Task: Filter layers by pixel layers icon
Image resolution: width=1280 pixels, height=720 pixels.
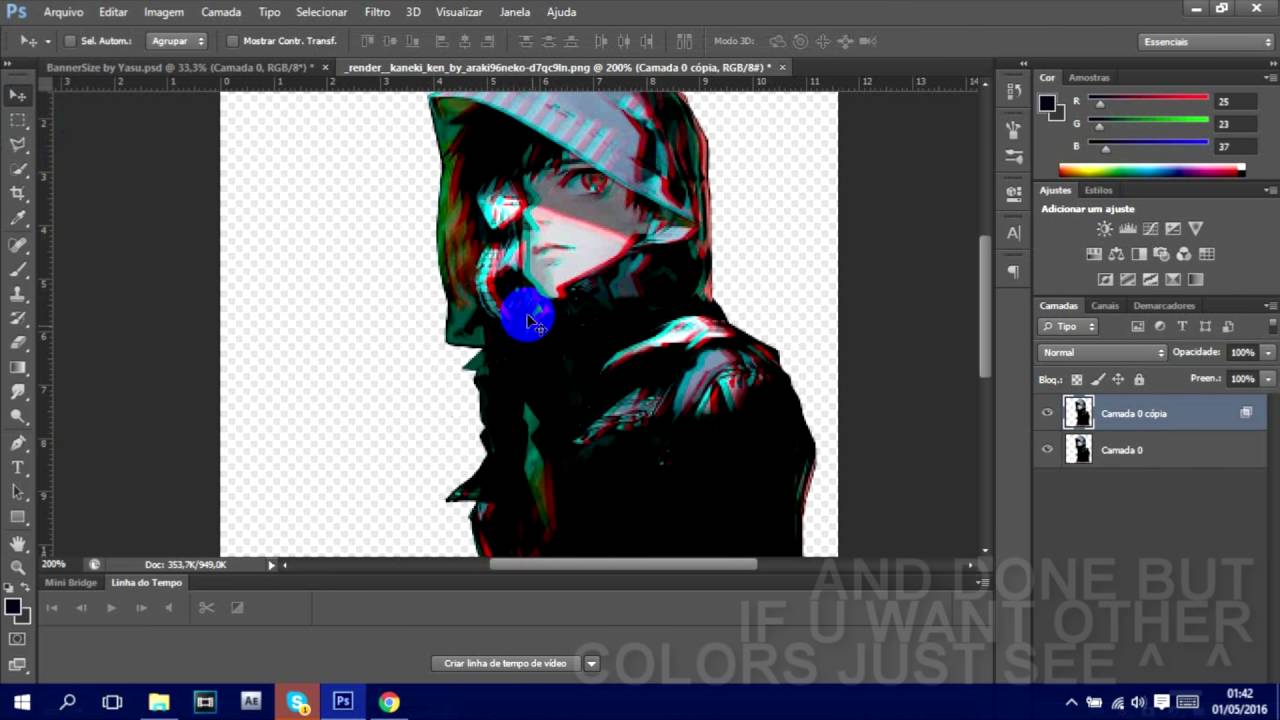Action: click(1137, 326)
